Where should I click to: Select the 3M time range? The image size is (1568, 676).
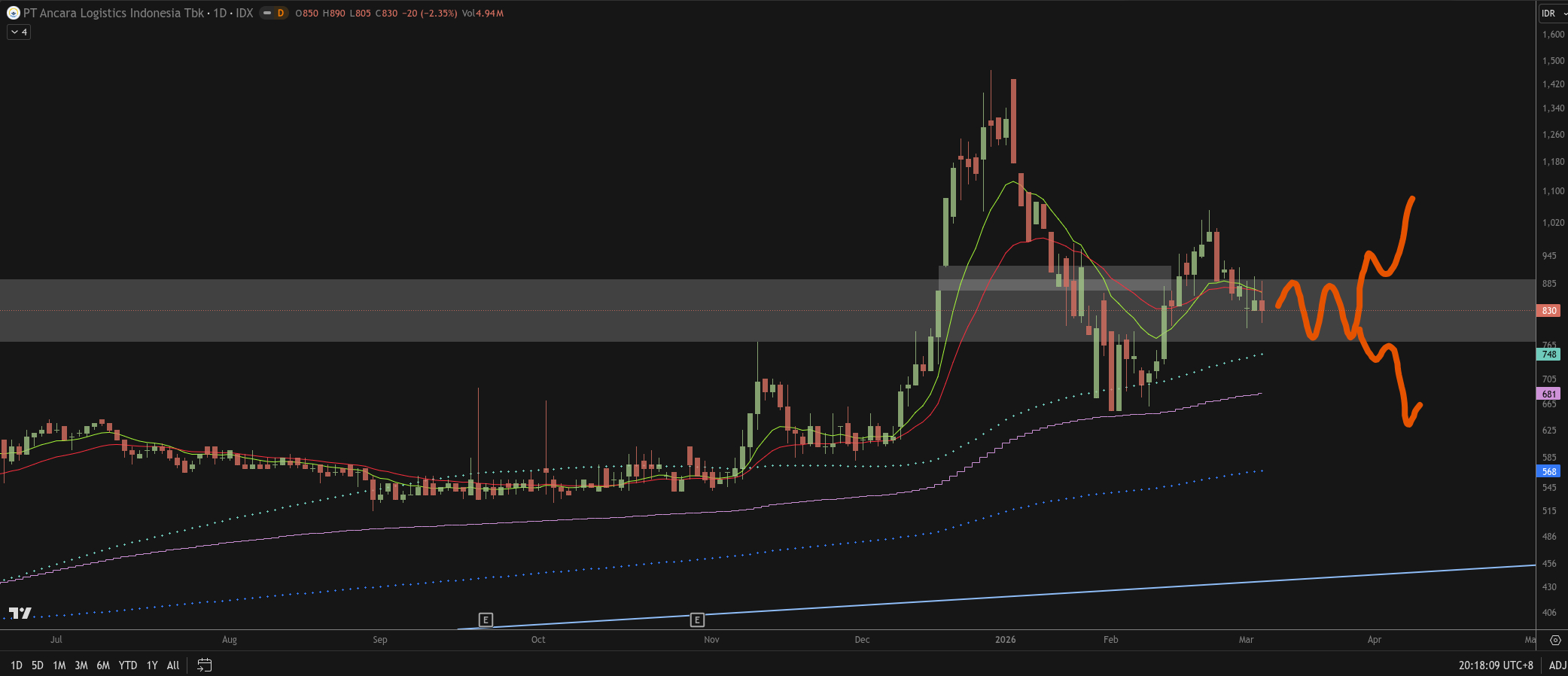click(81, 665)
